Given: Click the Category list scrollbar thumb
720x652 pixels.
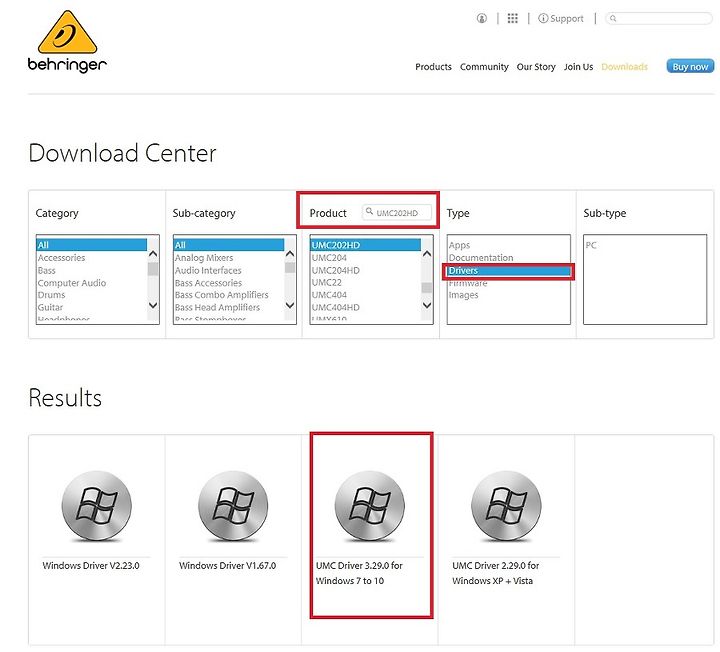Looking at the screenshot, I should (153, 269).
